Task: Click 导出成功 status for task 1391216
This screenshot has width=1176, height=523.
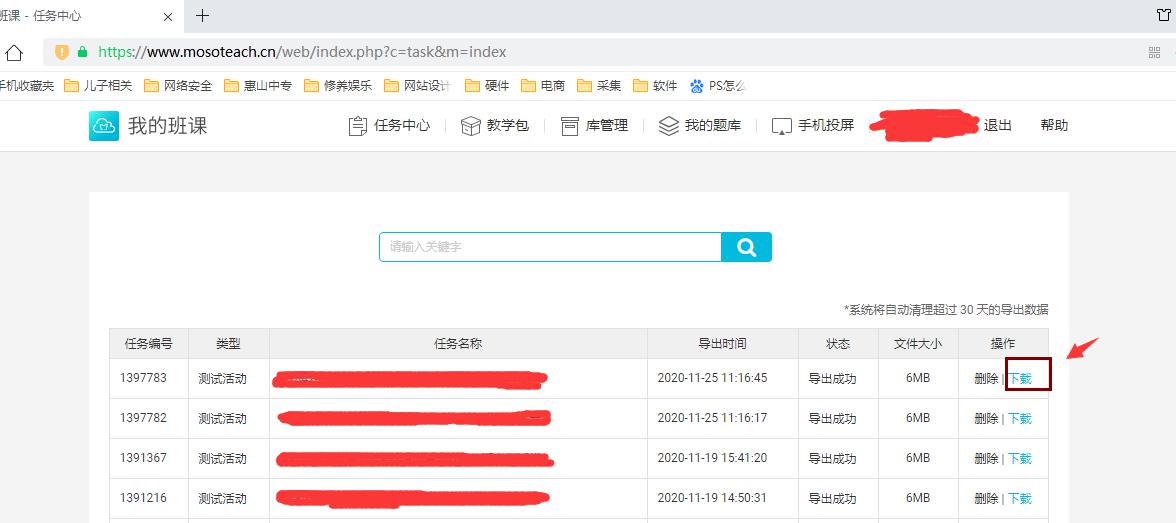Action: pyautogui.click(x=832, y=498)
